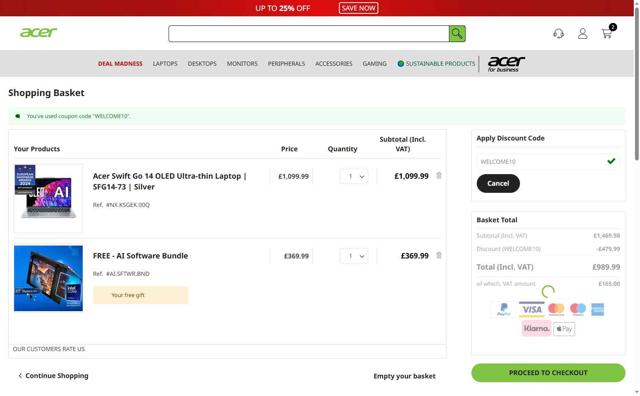Open quantity dropdown for AI Software Bundle
Image resolution: width=640 pixels, height=396 pixels.
click(354, 256)
